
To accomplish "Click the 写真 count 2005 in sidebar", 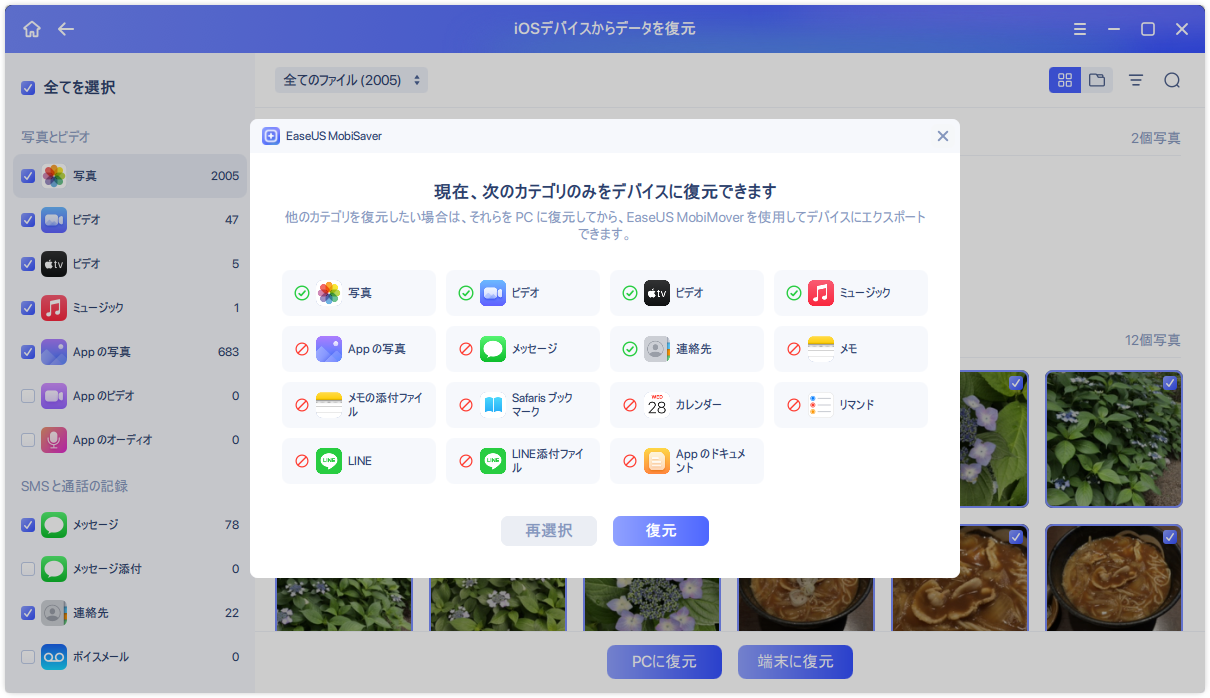I will click(225, 176).
